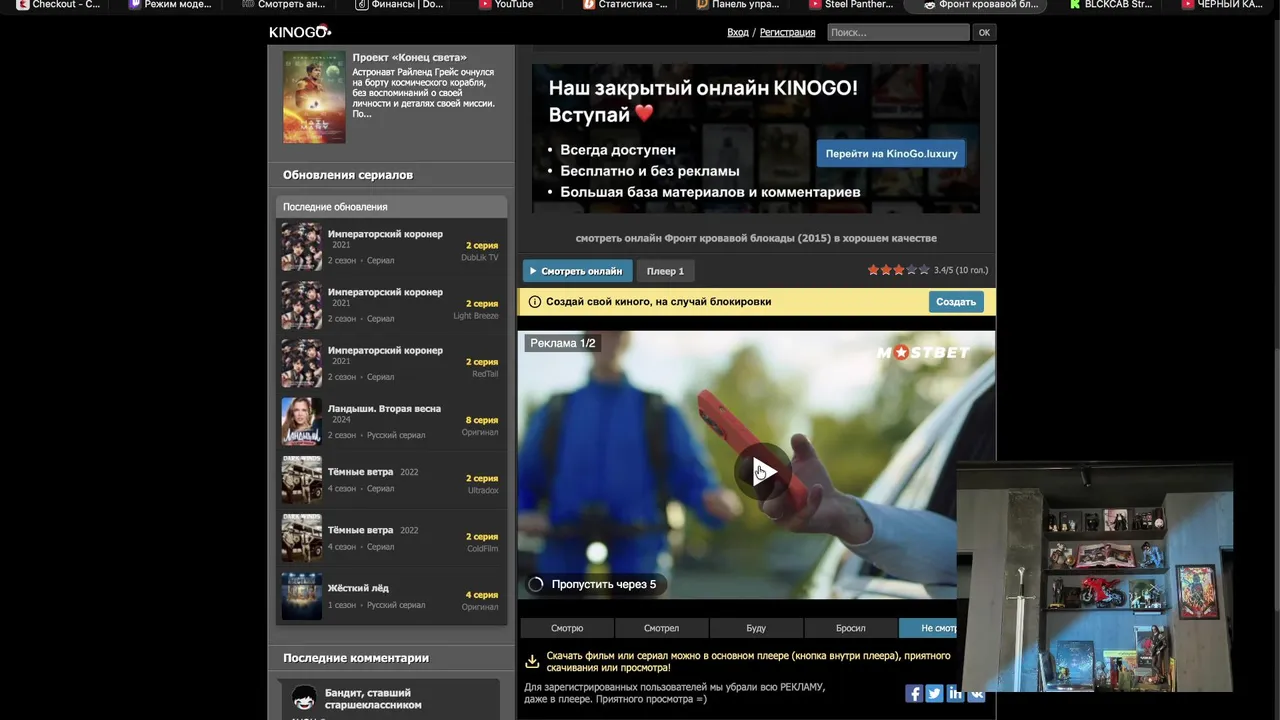The height and width of the screenshot is (720, 1280).
Task: Click 'Жёсткий лёд' poster thumbnail
Action: (301, 596)
